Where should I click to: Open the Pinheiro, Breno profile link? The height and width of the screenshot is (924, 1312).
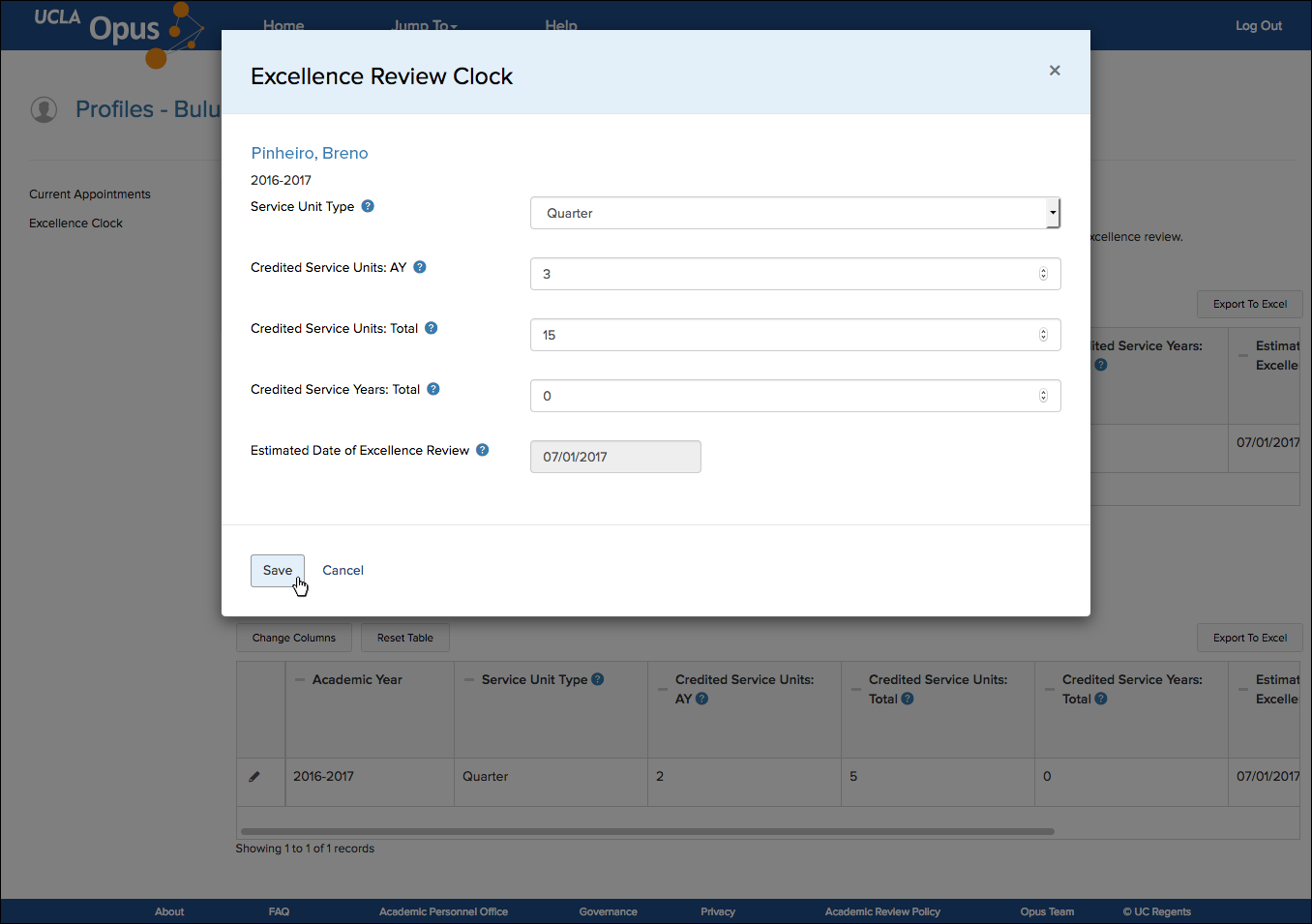pyautogui.click(x=310, y=153)
